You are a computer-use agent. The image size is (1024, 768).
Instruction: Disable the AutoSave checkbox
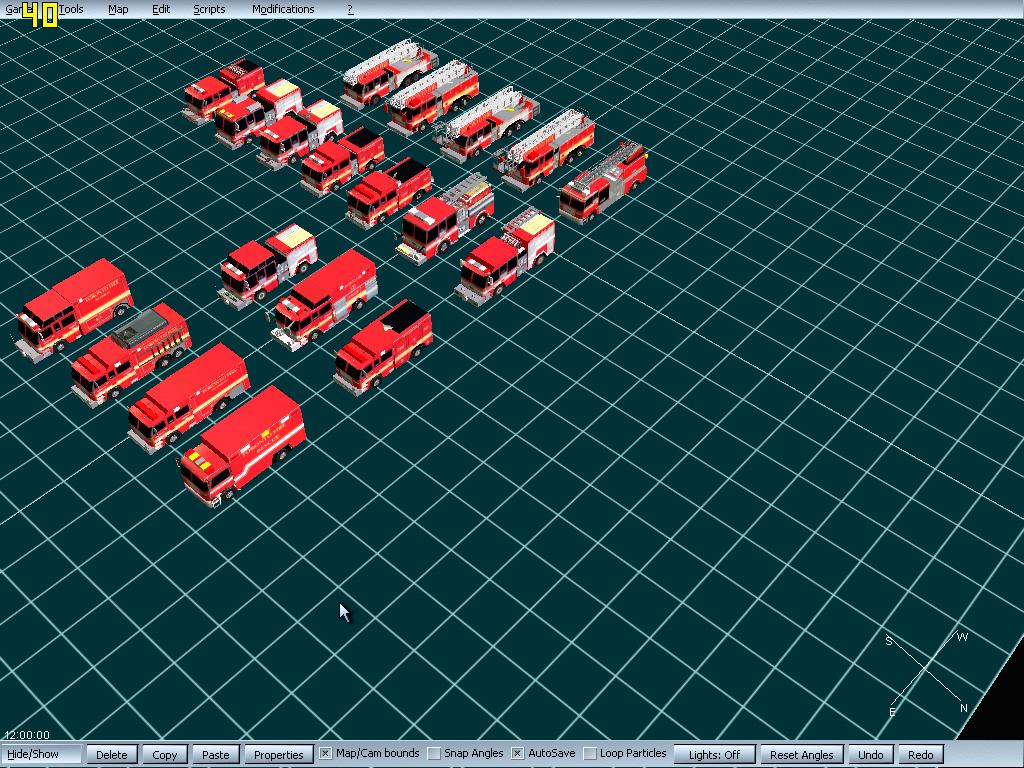click(517, 754)
